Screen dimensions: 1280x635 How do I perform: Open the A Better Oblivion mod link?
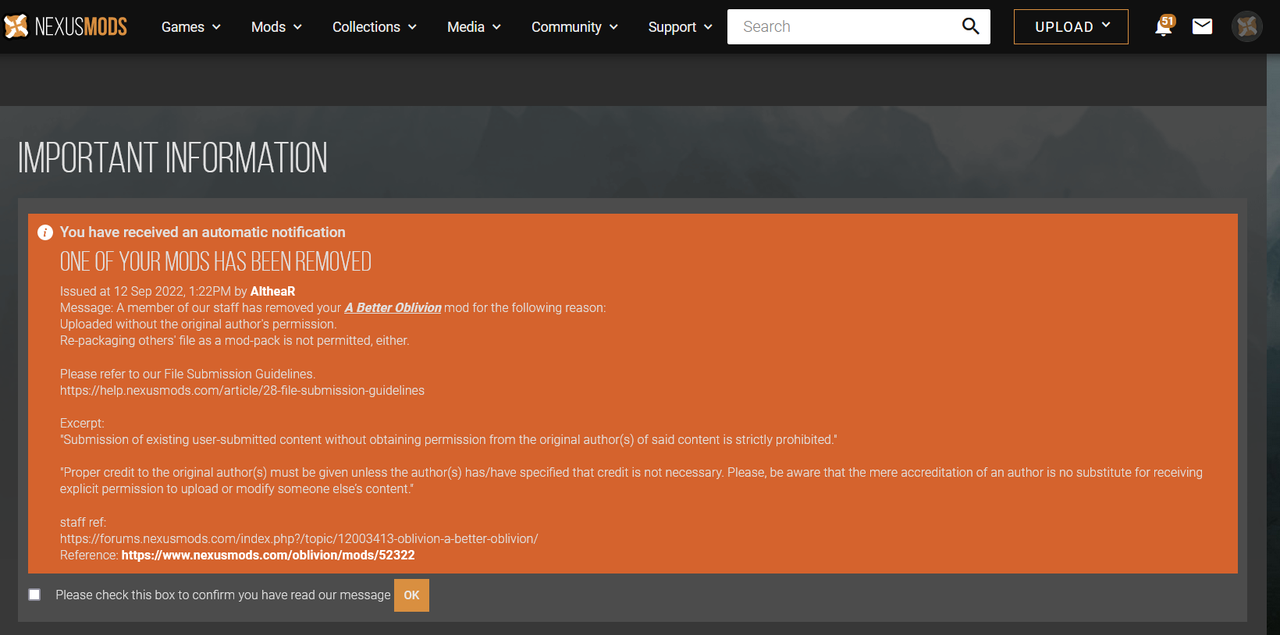pyautogui.click(x=393, y=308)
